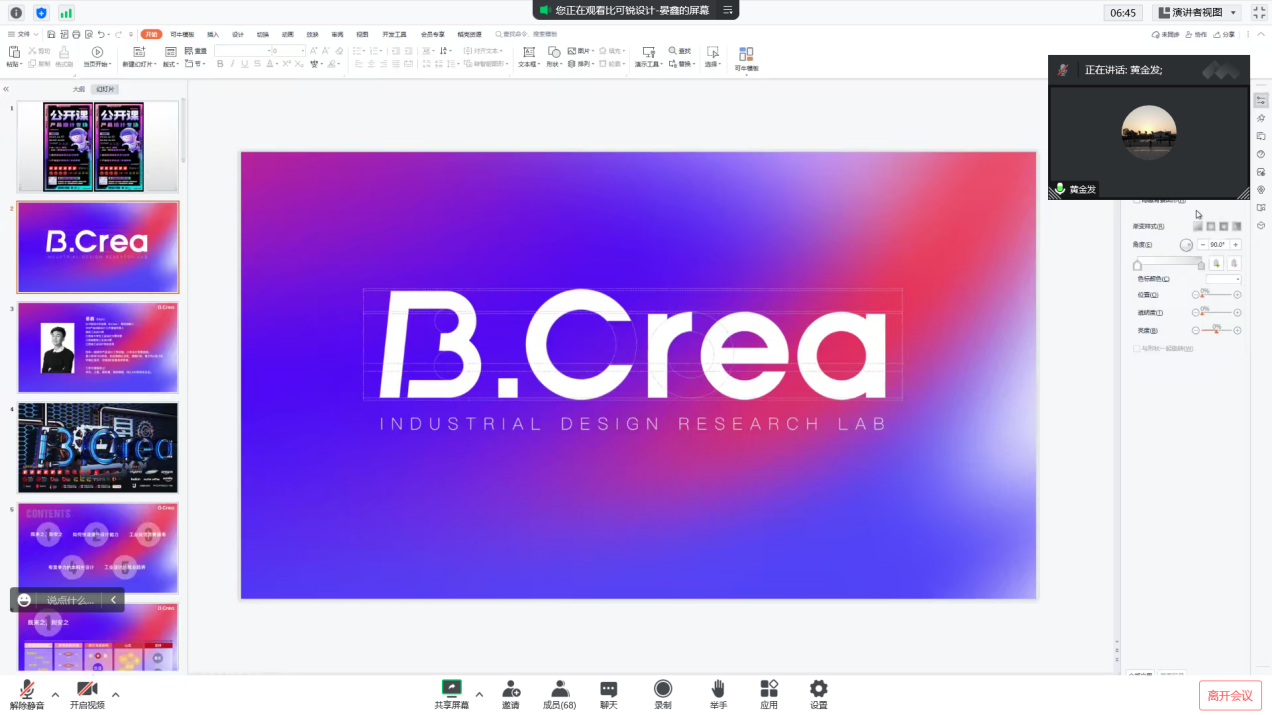Screen dimensions: 1272x715
Task: Open 演讲者视图 view dropdown
Action: click(1197, 13)
